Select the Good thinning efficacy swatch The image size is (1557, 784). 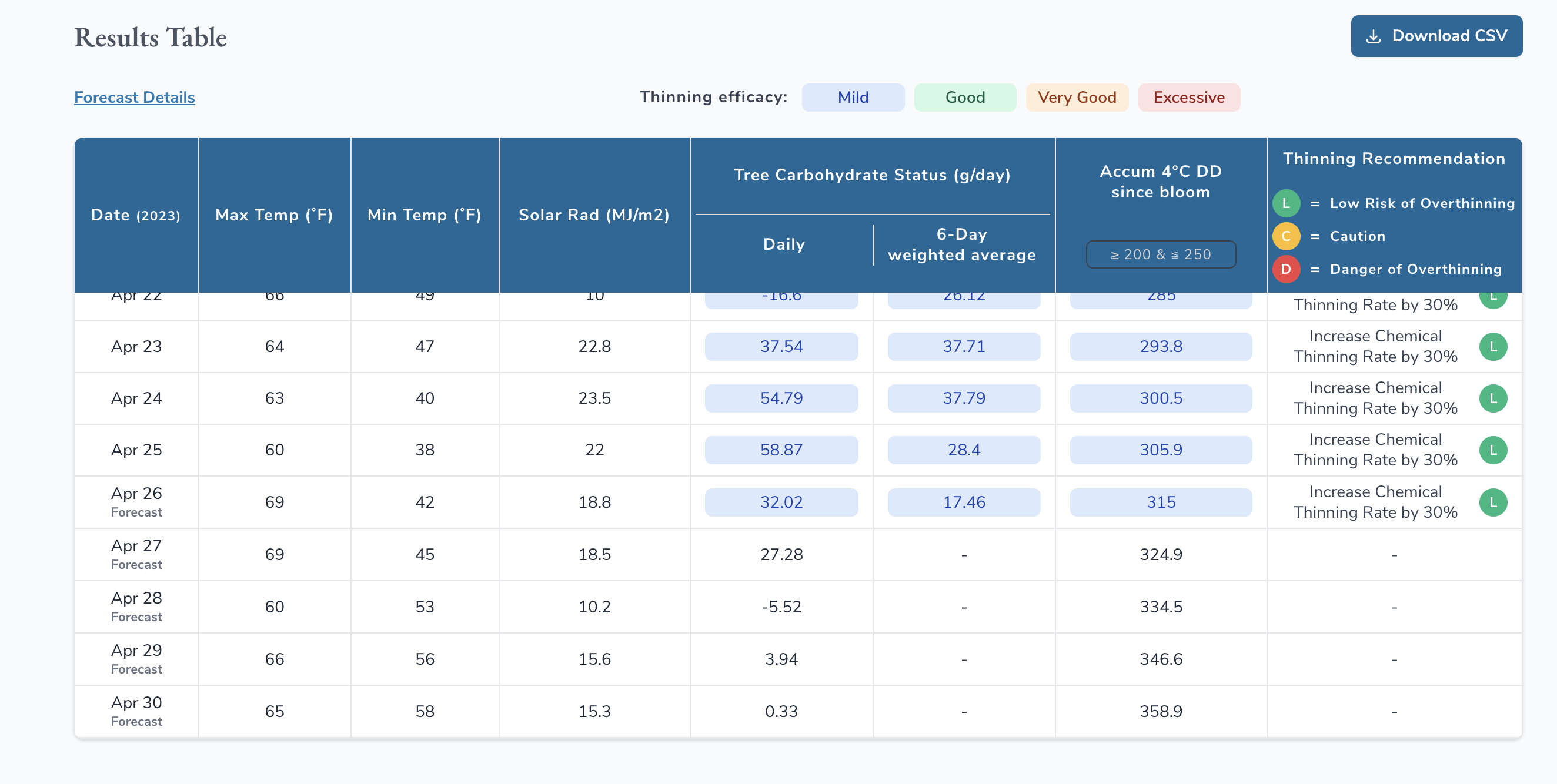click(965, 97)
